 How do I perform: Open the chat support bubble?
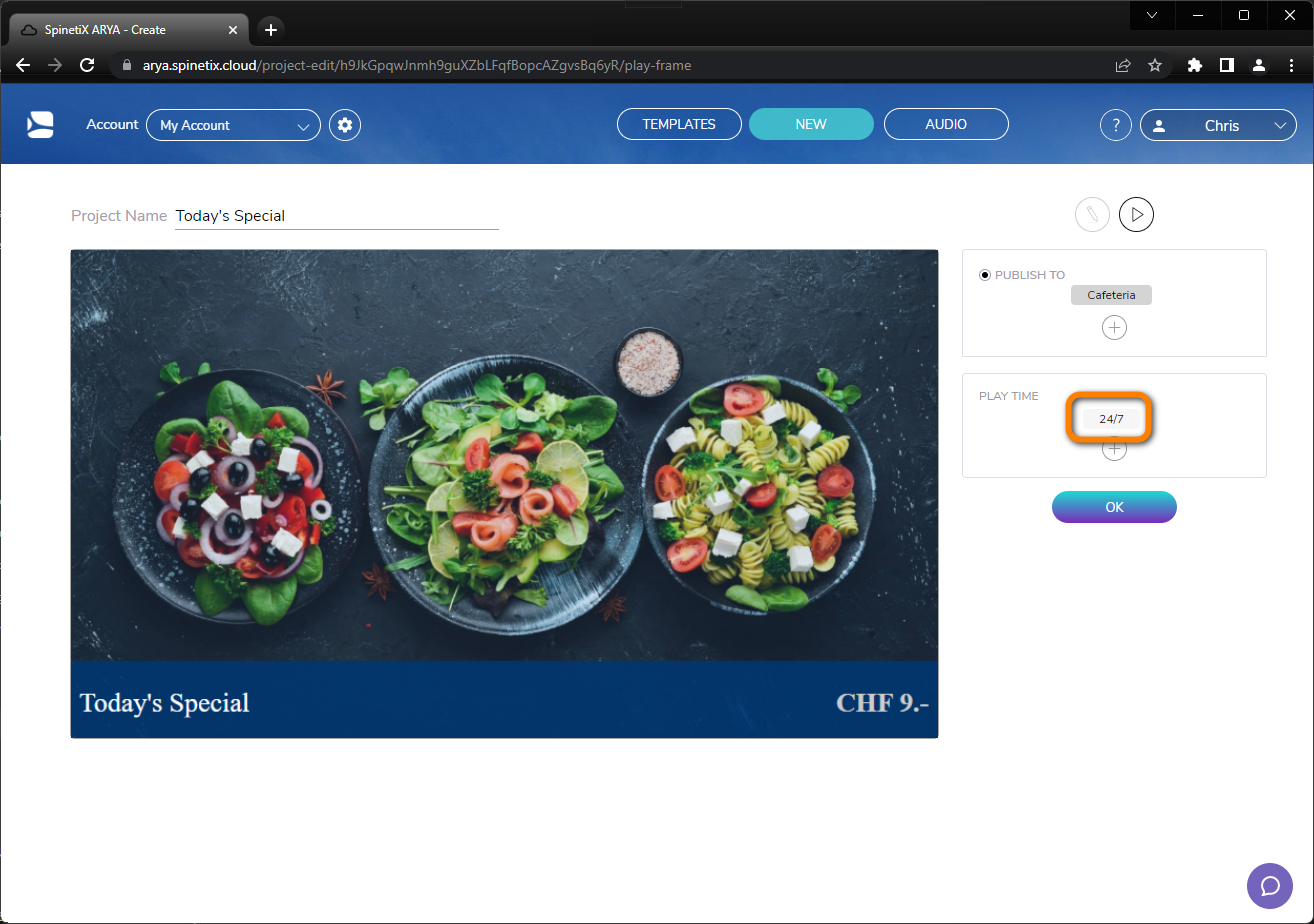(1269, 885)
